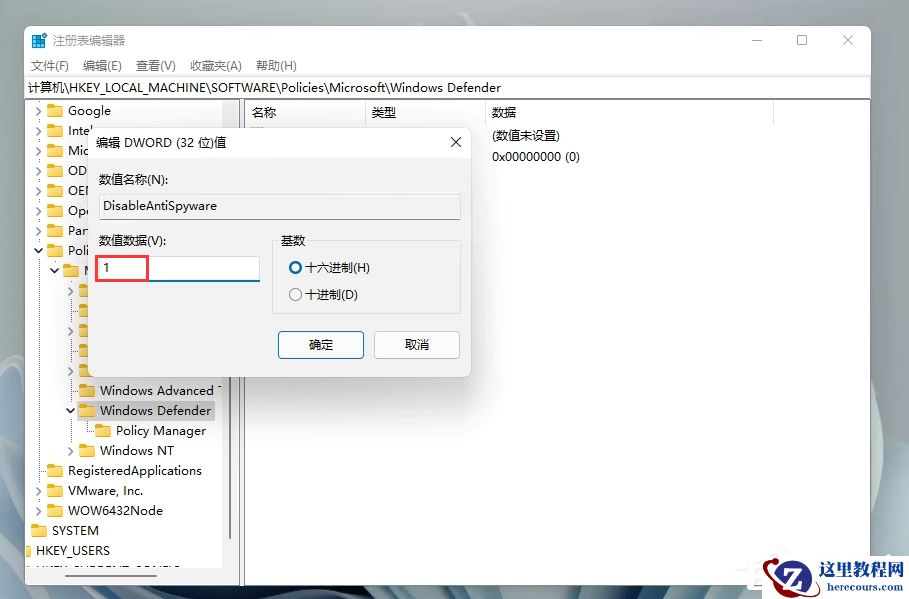Collapse the Windows Defender tree node
This screenshot has width=909, height=599.
(70, 410)
